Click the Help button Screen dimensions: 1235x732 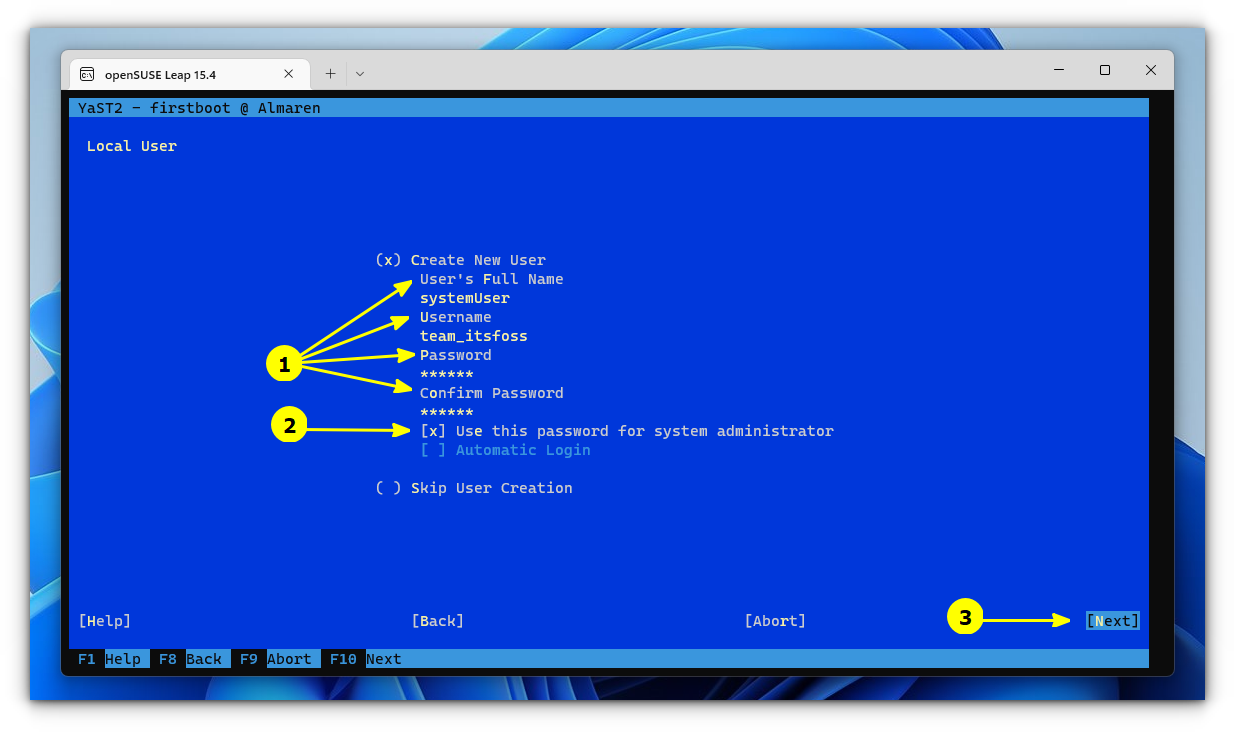point(104,620)
